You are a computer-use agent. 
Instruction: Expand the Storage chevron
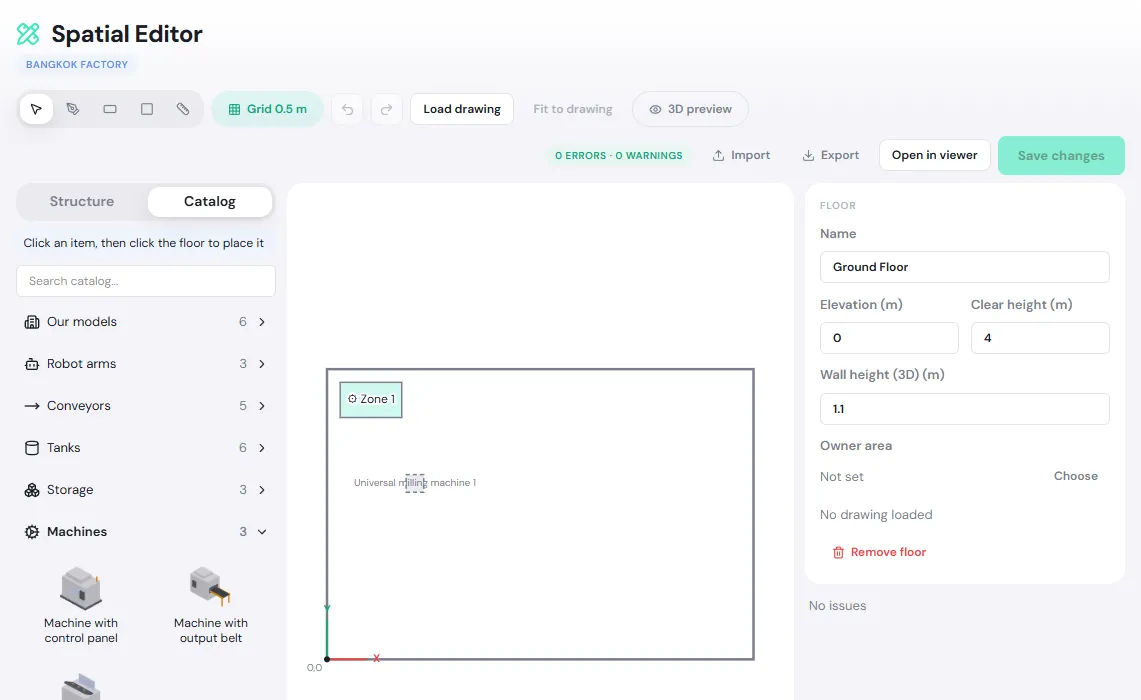point(262,490)
